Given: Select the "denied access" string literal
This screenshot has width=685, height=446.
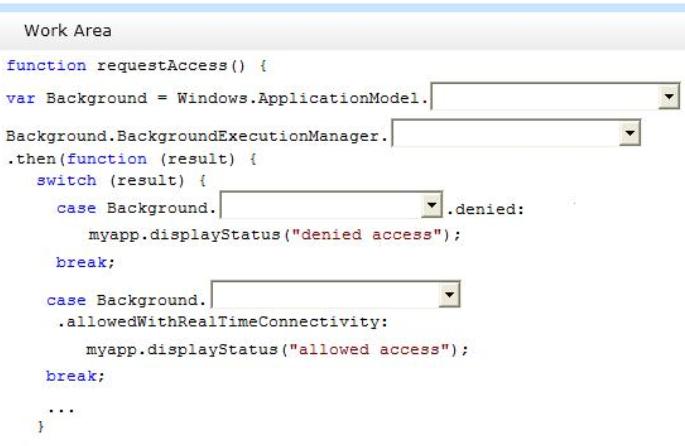Looking at the screenshot, I should tap(367, 235).
